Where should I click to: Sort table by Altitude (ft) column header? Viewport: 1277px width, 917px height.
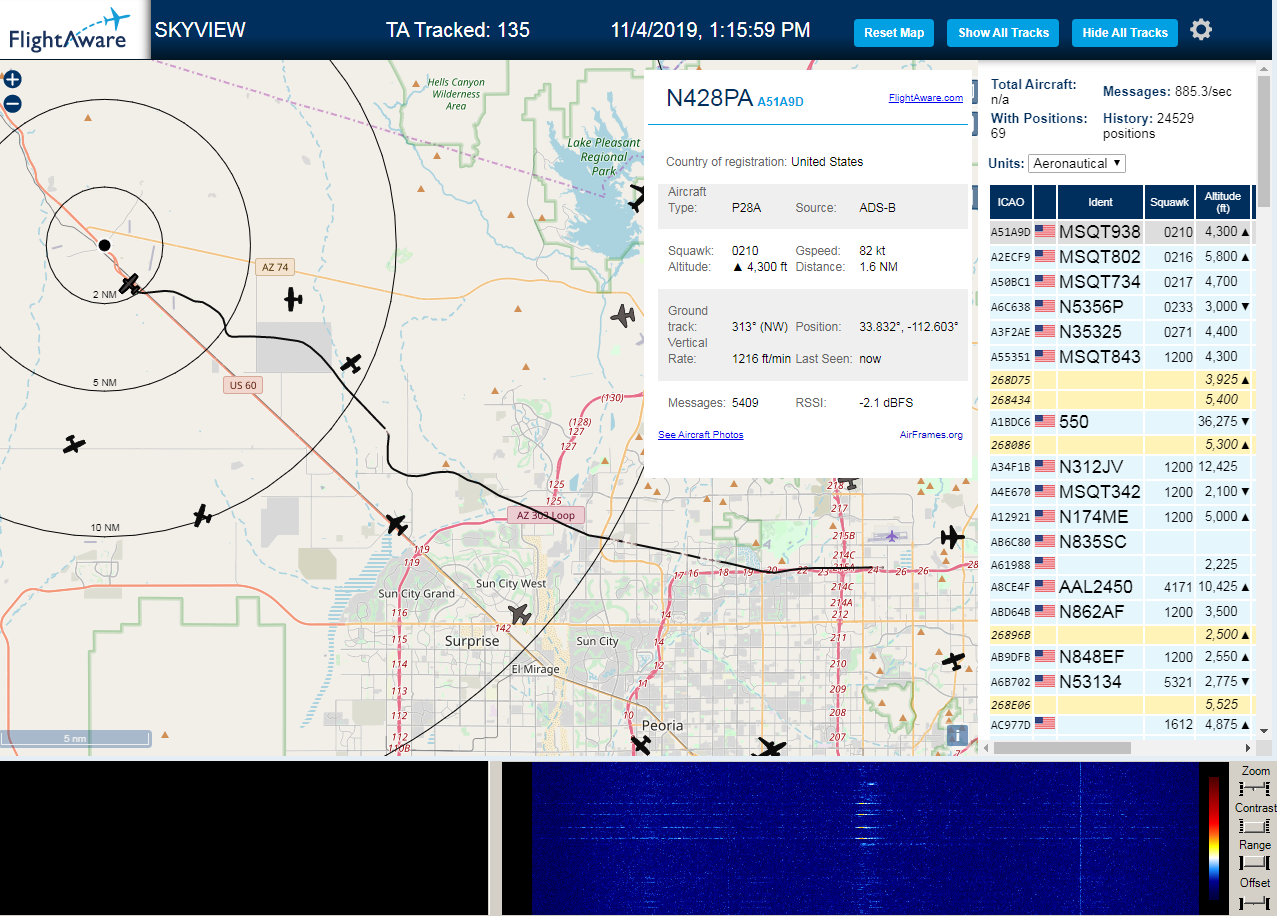(1223, 202)
